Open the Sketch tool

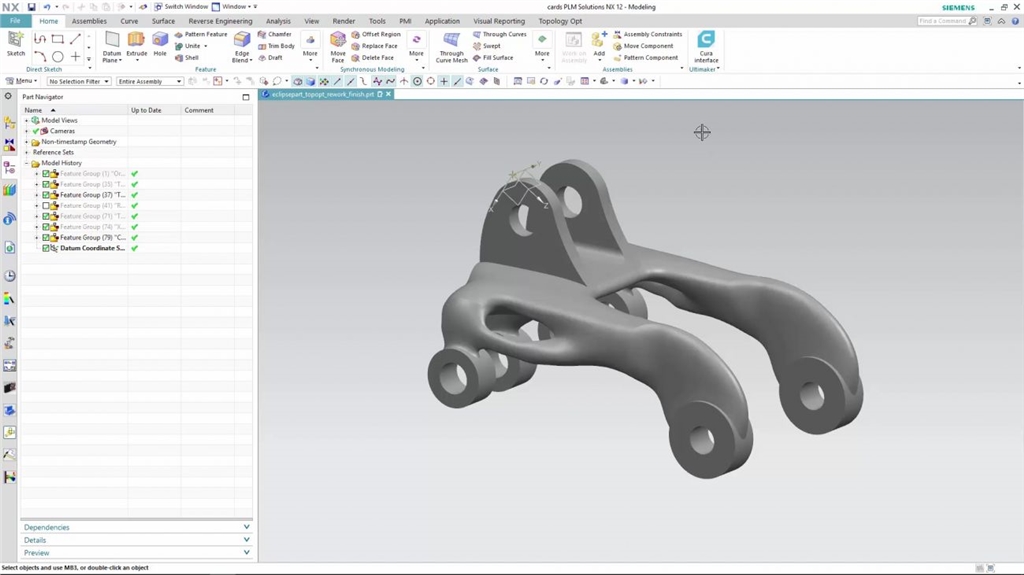click(x=16, y=43)
